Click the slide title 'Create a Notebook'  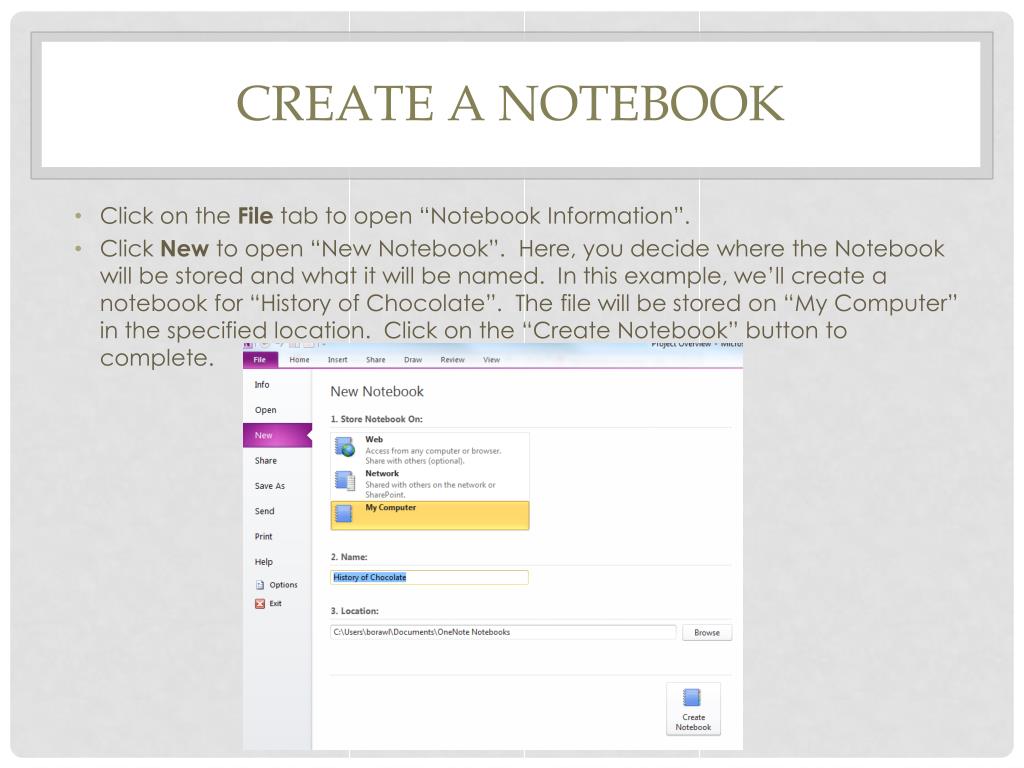[x=509, y=103]
